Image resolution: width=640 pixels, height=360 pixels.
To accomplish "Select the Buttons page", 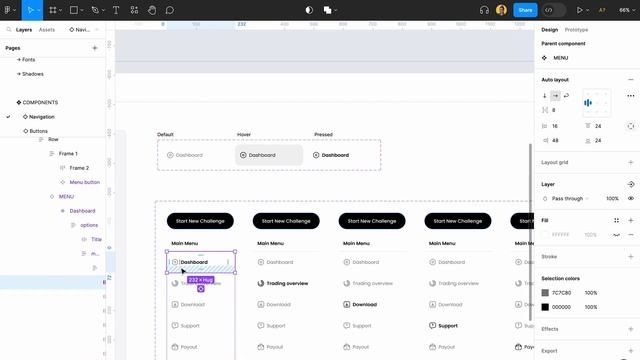I will pos(38,131).
